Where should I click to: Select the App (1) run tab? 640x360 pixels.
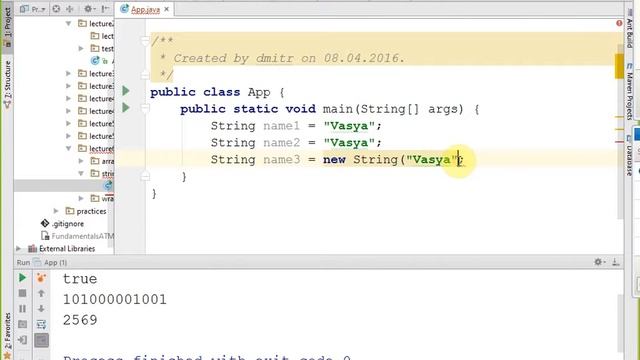click(x=51, y=262)
